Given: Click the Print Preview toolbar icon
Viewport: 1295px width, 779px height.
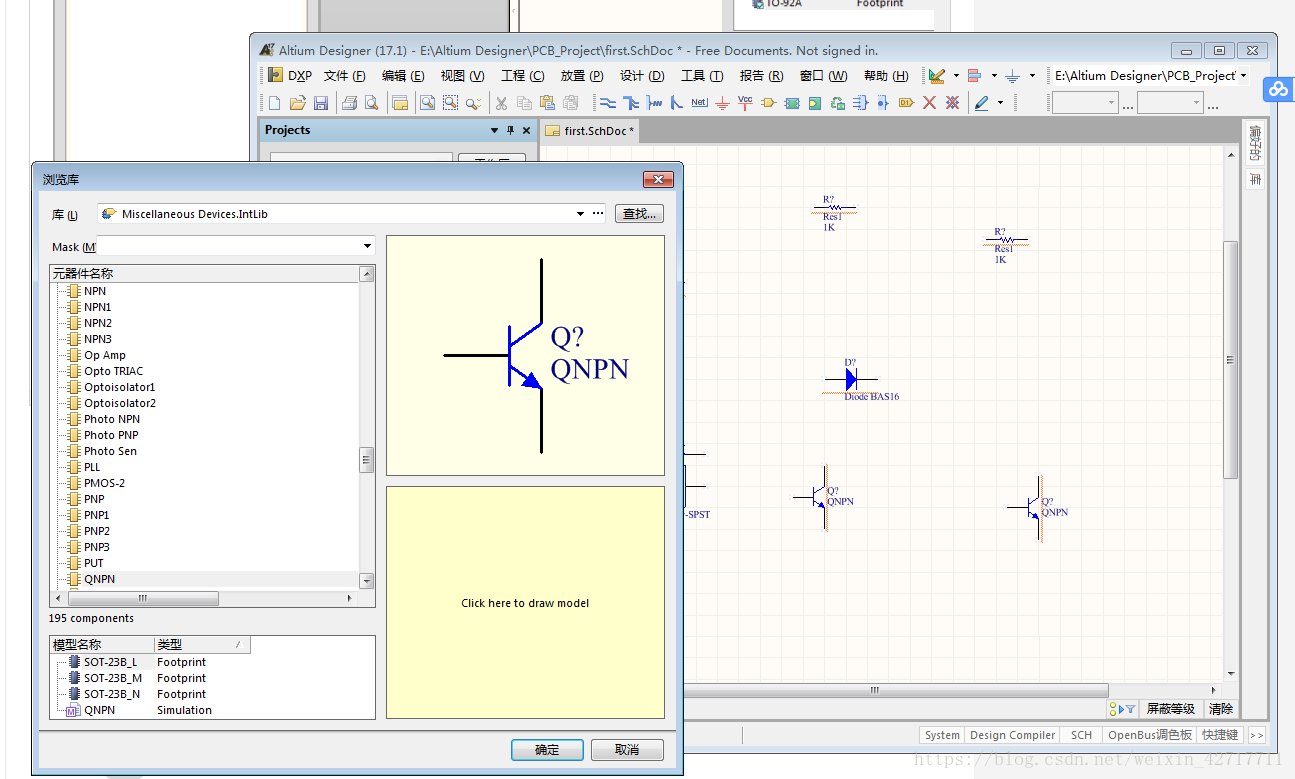Looking at the screenshot, I should point(371,103).
